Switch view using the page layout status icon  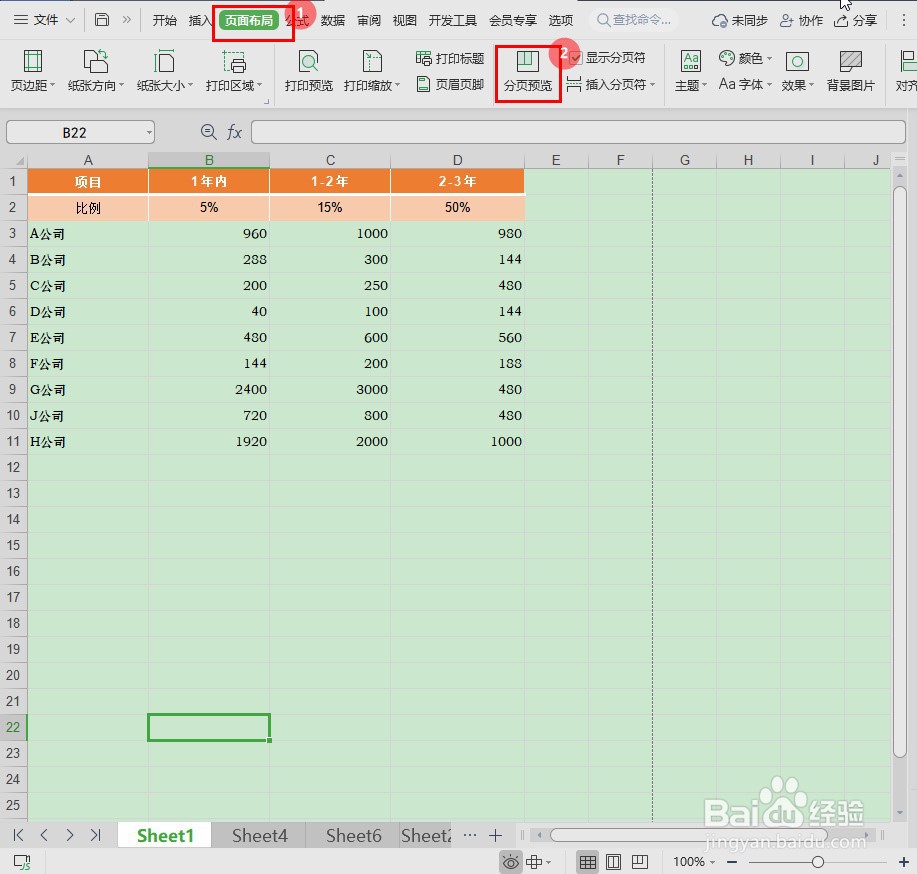614,861
